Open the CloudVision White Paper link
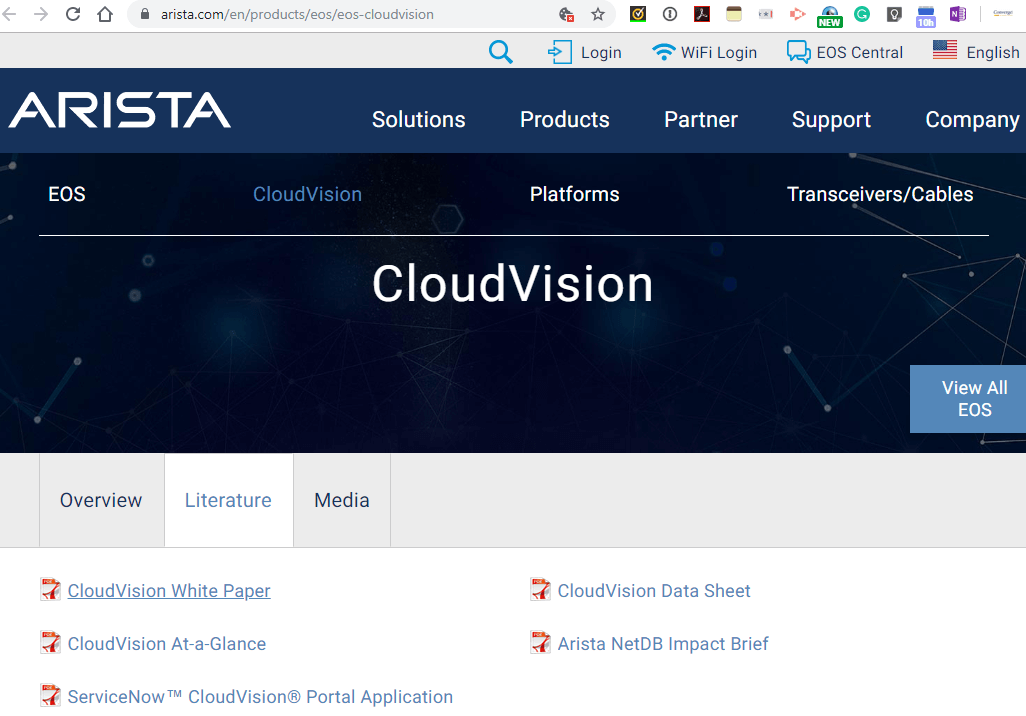Viewport: 1026px width, 716px height. [168, 590]
